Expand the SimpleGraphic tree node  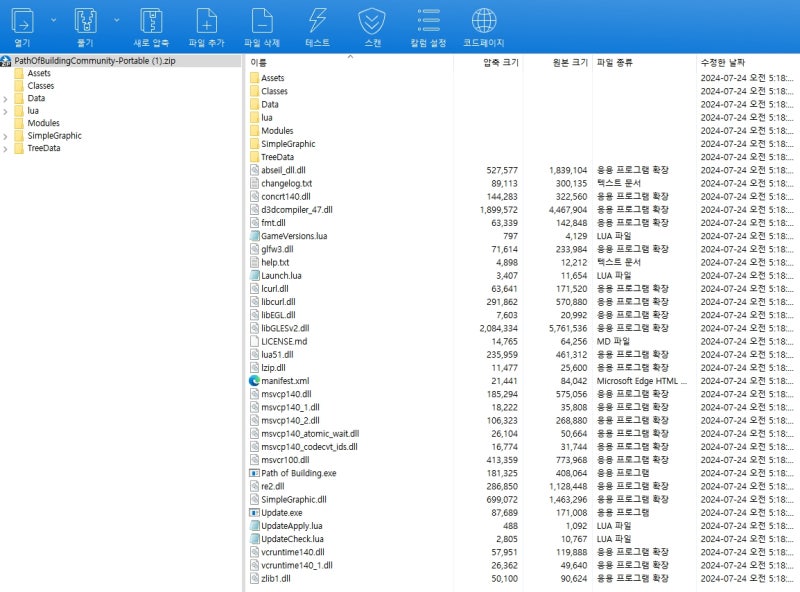6,136
